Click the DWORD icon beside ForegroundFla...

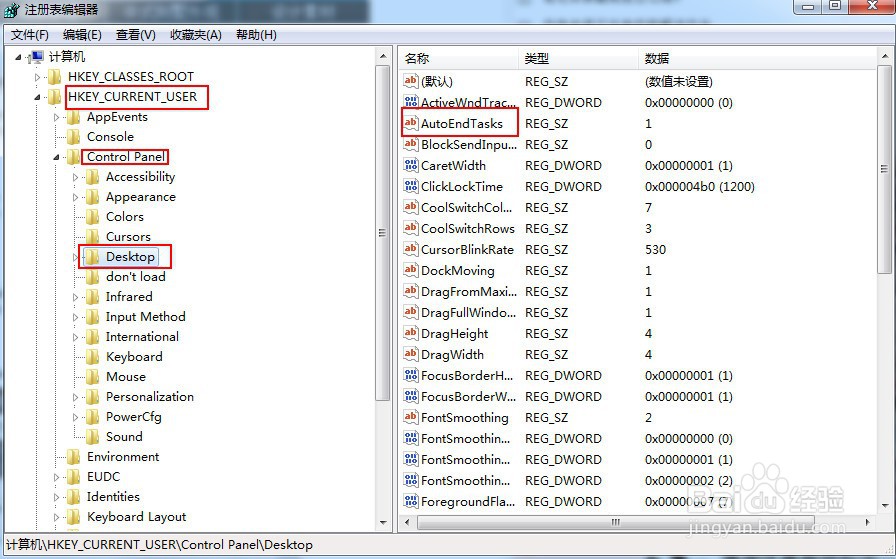click(x=411, y=501)
